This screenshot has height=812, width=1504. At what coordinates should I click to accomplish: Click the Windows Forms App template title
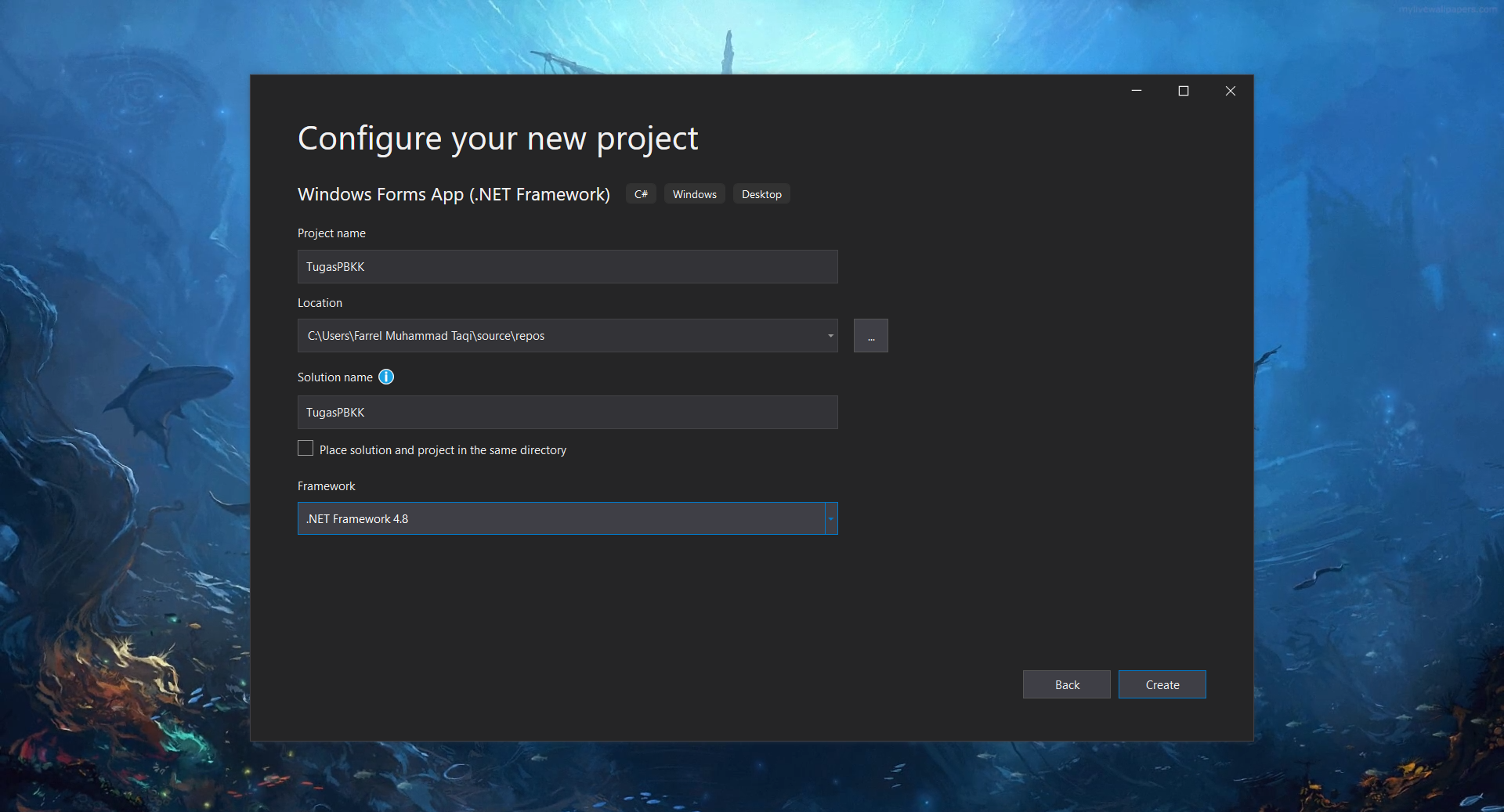pos(454,194)
